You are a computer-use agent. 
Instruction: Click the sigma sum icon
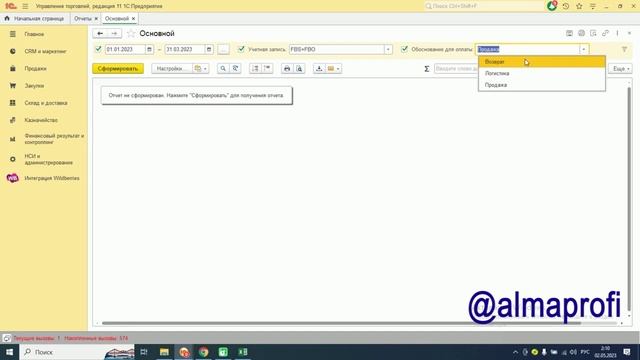click(427, 69)
